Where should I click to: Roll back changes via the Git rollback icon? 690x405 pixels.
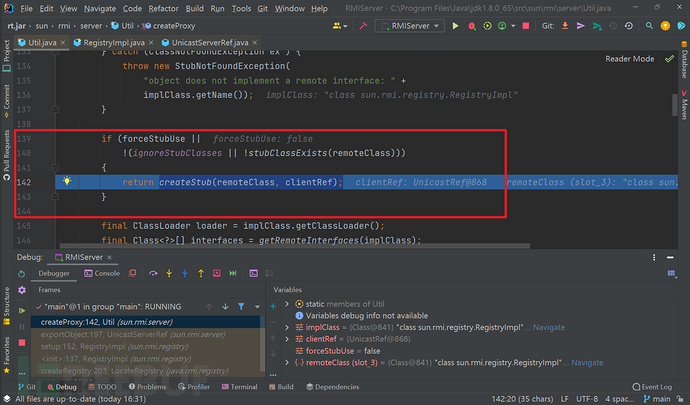629,26
